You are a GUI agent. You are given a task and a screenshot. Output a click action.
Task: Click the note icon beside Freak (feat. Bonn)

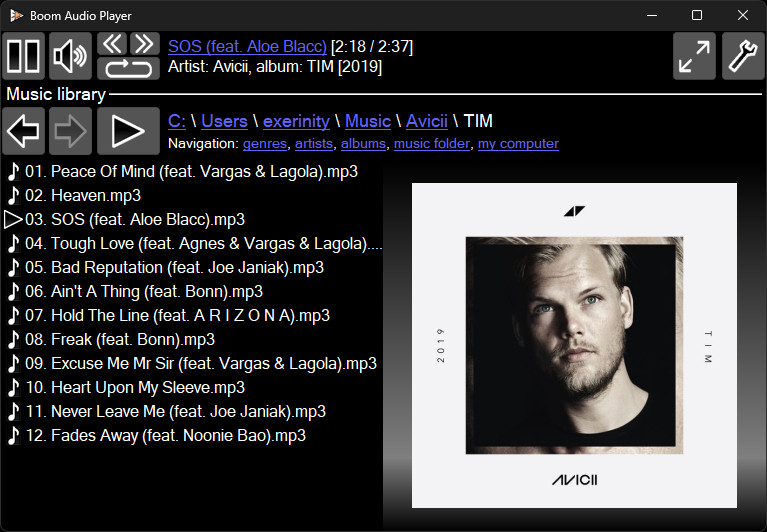tap(14, 339)
